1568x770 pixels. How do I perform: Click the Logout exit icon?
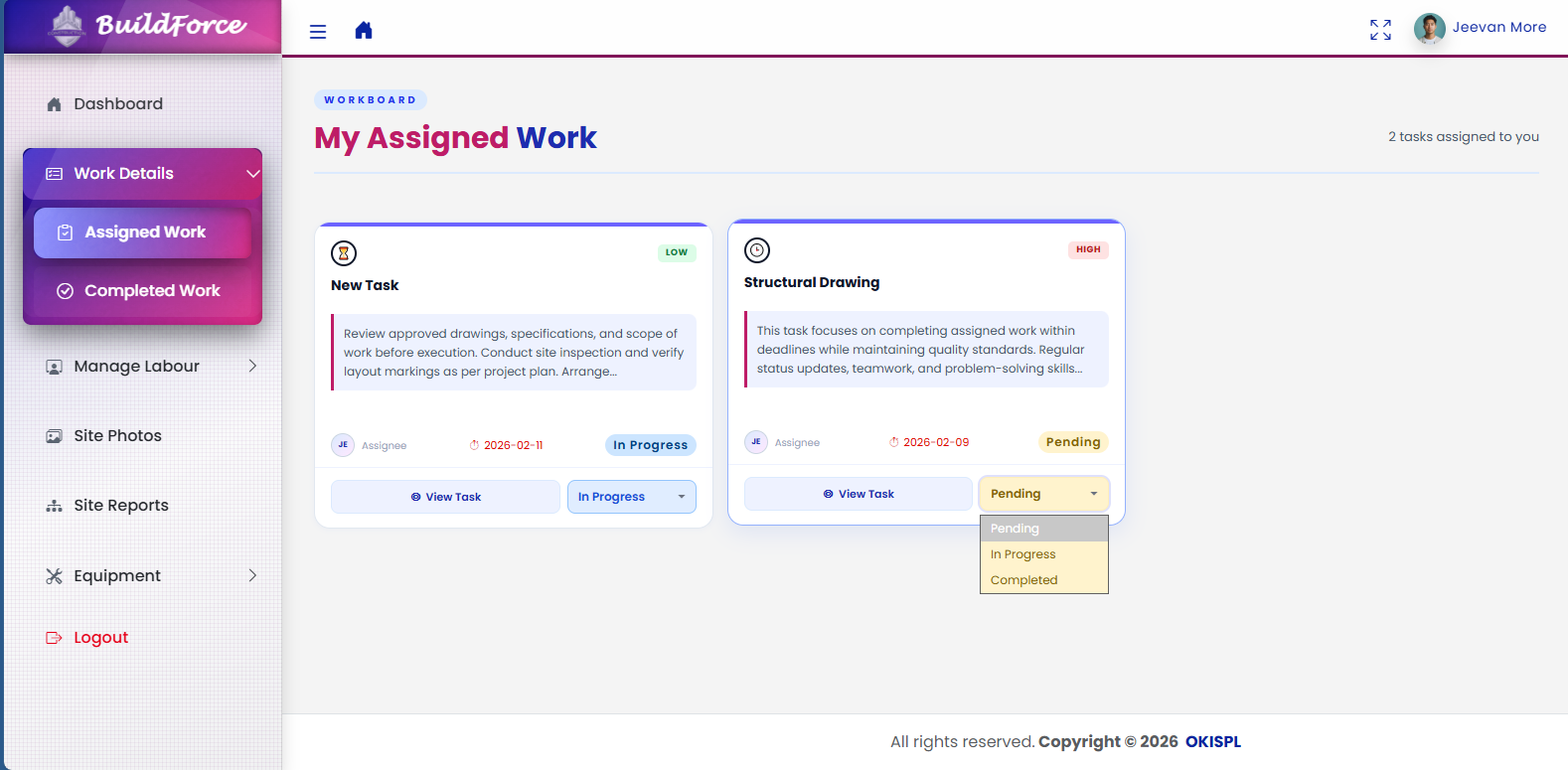[55, 638]
